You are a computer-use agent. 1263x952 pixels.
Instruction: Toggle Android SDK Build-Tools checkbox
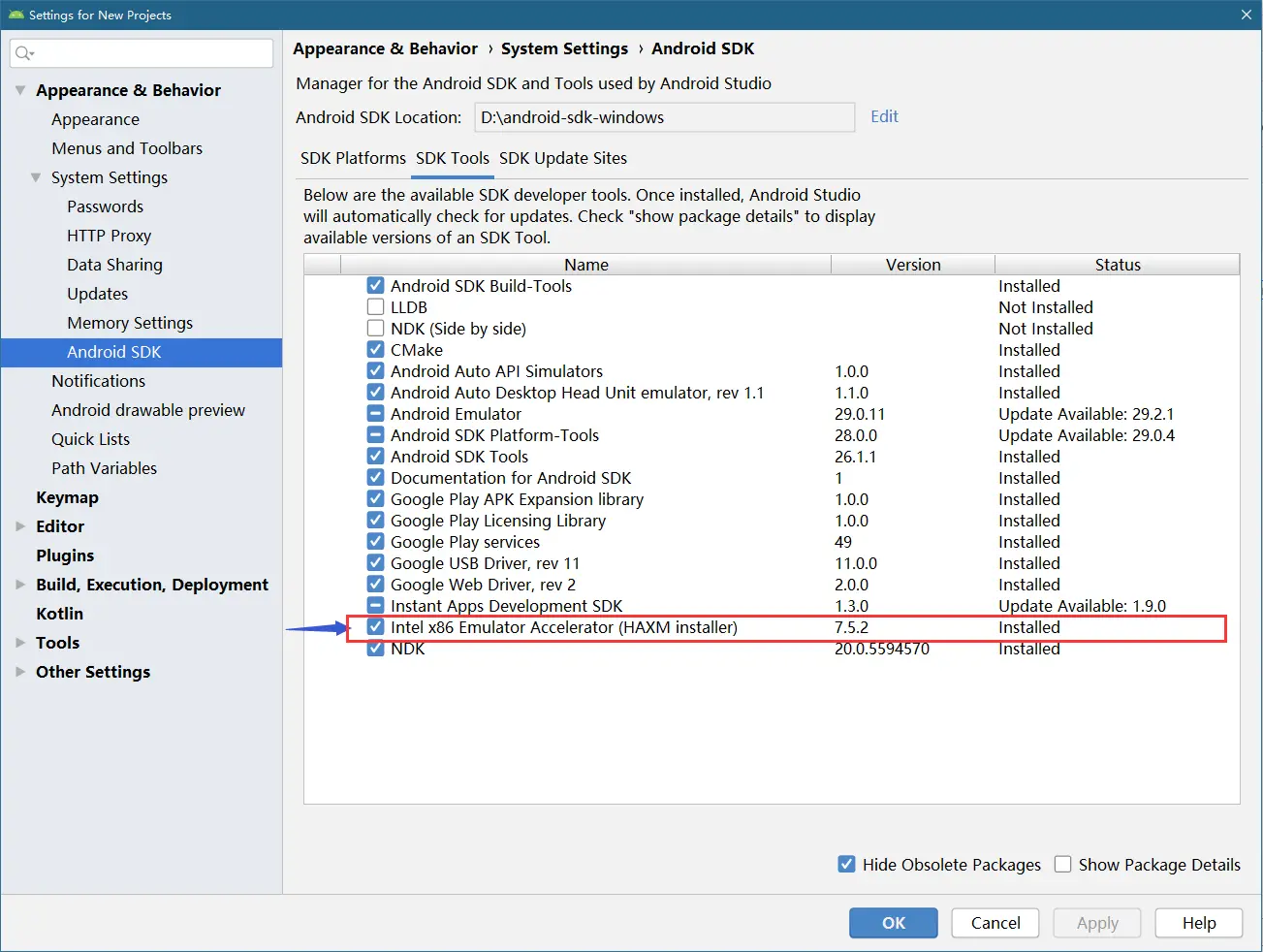pyautogui.click(x=375, y=286)
